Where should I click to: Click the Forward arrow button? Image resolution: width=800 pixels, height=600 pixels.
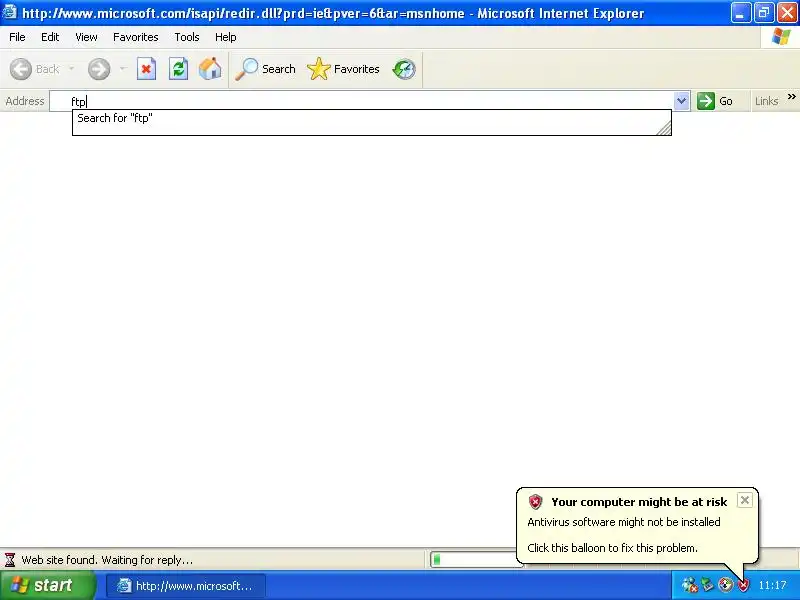(99, 69)
